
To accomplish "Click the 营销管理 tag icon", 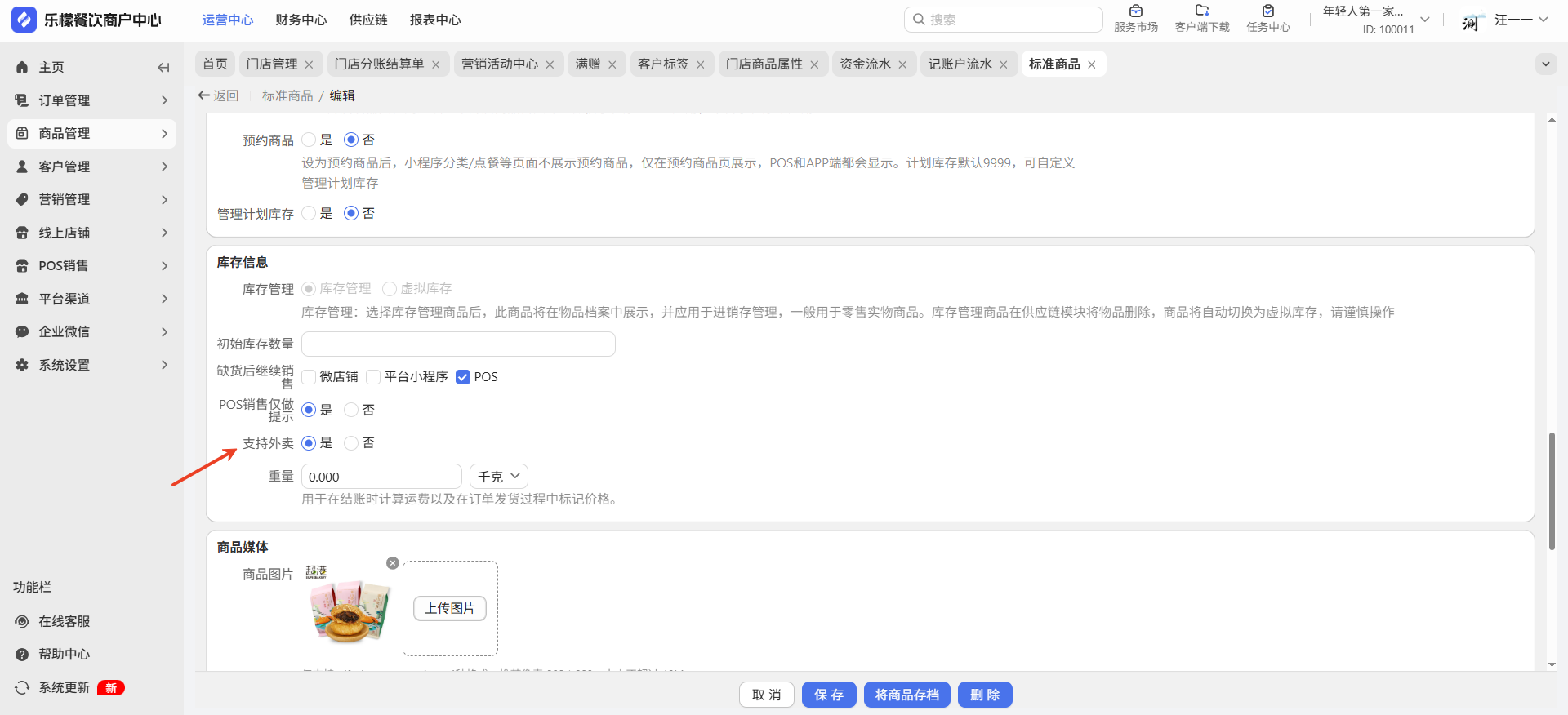I will coord(22,199).
